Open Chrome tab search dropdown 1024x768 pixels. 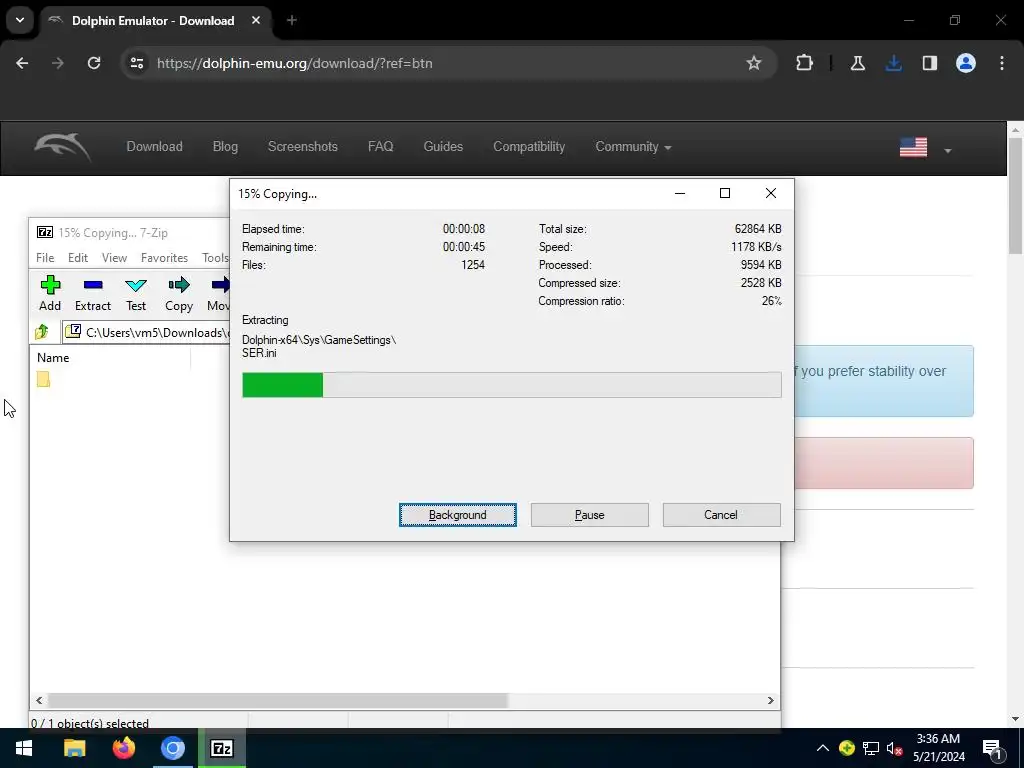point(20,20)
